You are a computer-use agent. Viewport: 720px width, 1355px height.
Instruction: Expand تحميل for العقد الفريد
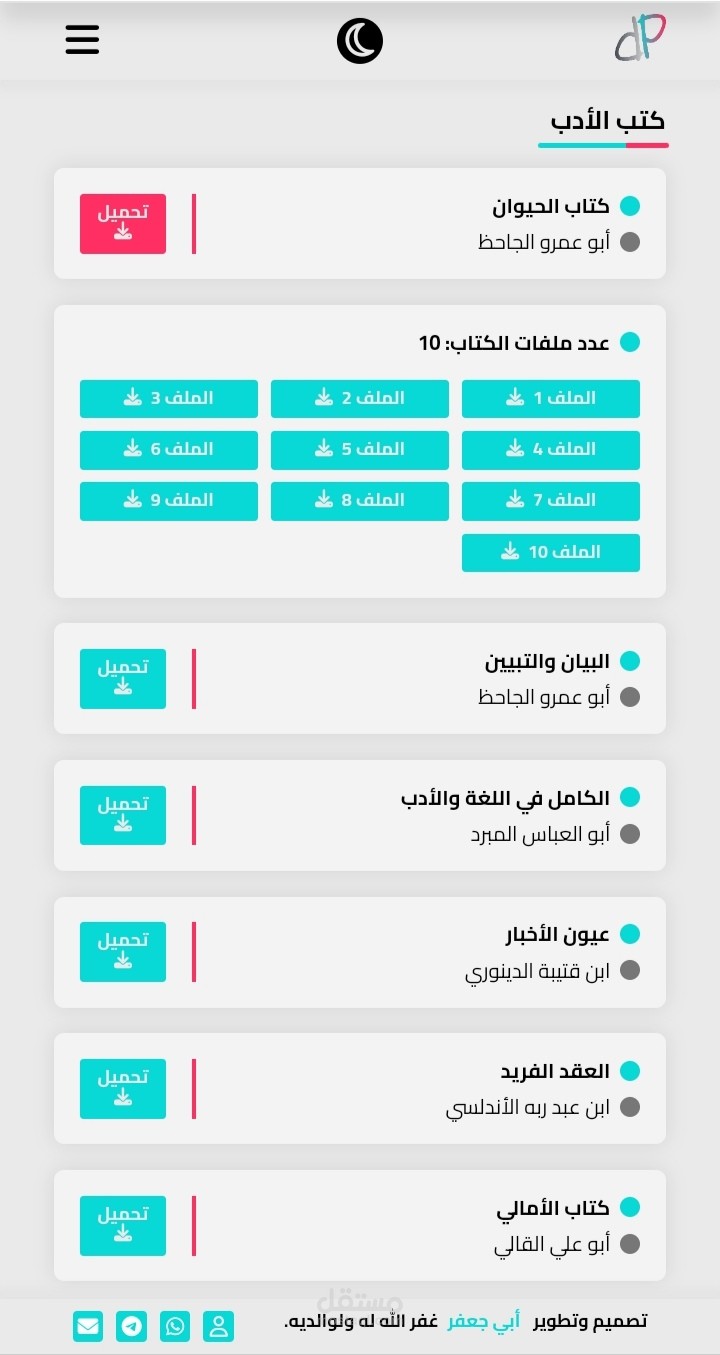click(123, 1089)
